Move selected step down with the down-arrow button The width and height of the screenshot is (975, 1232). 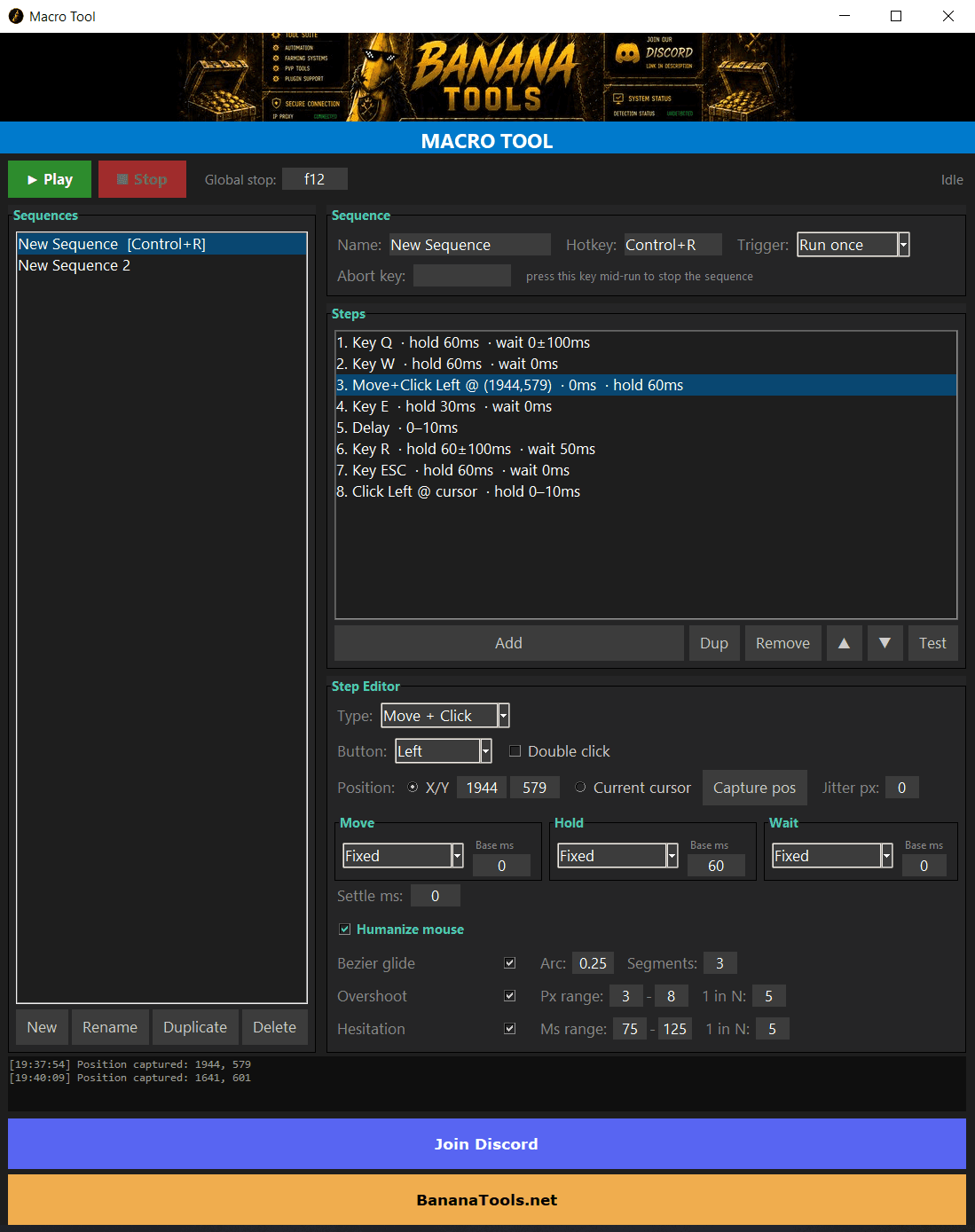tap(885, 643)
